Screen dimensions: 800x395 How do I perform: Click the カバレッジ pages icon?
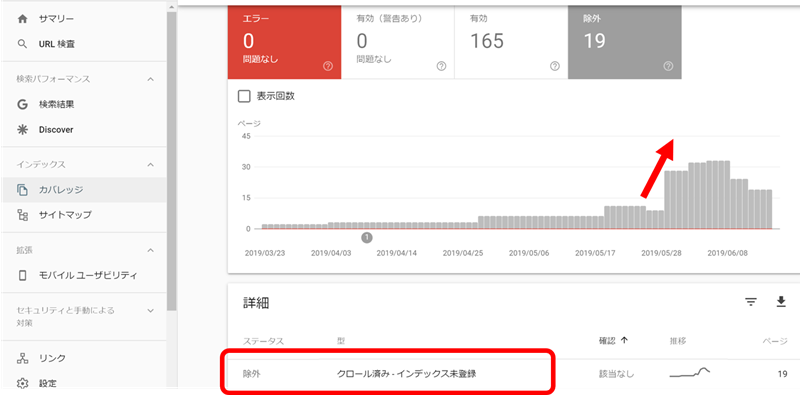click(x=22, y=190)
